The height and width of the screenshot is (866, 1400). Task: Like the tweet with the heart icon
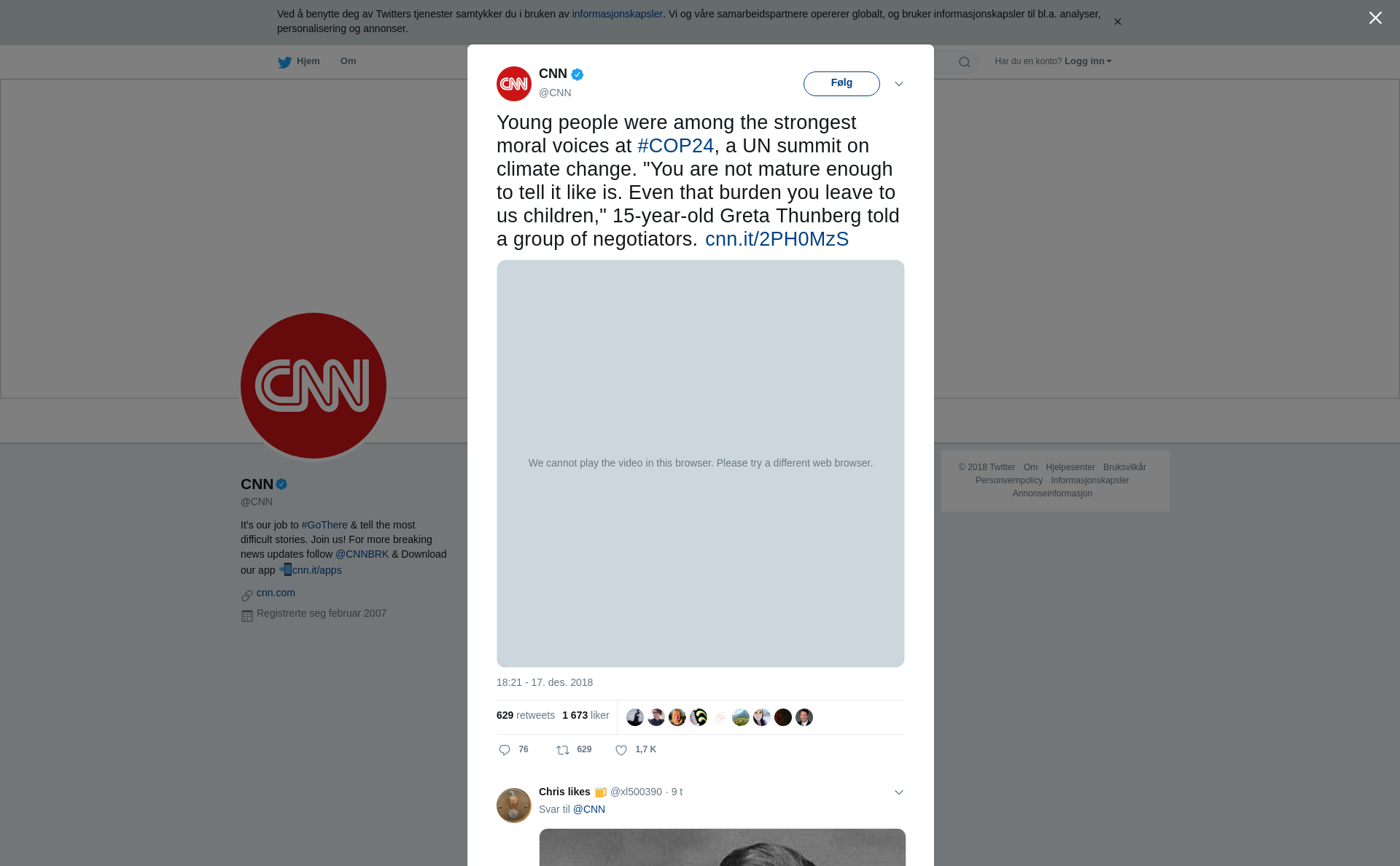tap(621, 750)
